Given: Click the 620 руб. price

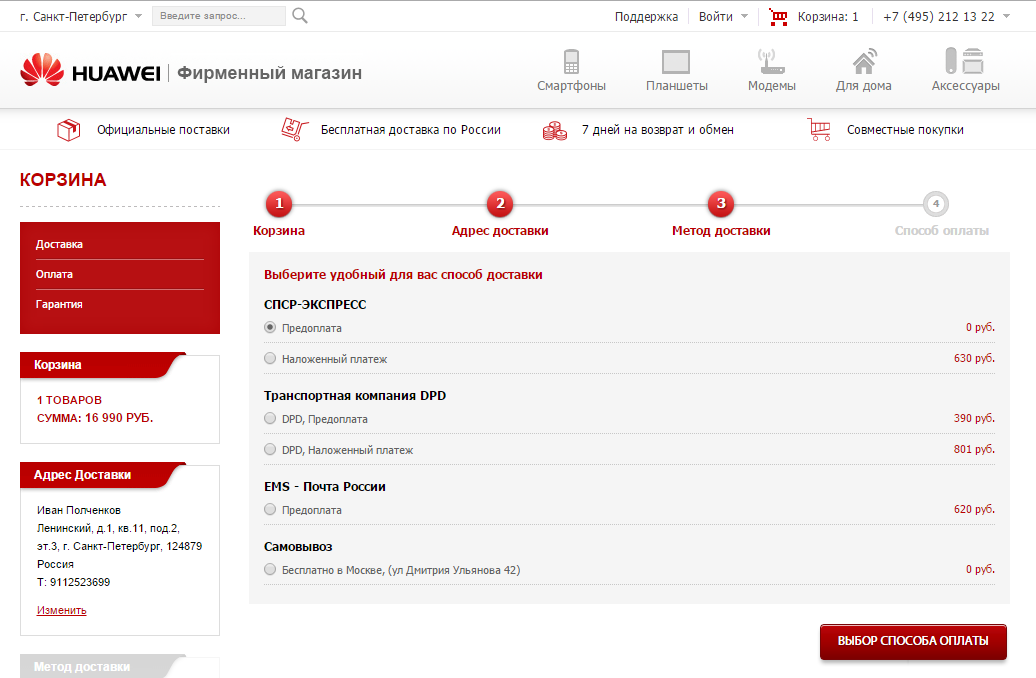Looking at the screenshot, I should pyautogui.click(x=974, y=509).
